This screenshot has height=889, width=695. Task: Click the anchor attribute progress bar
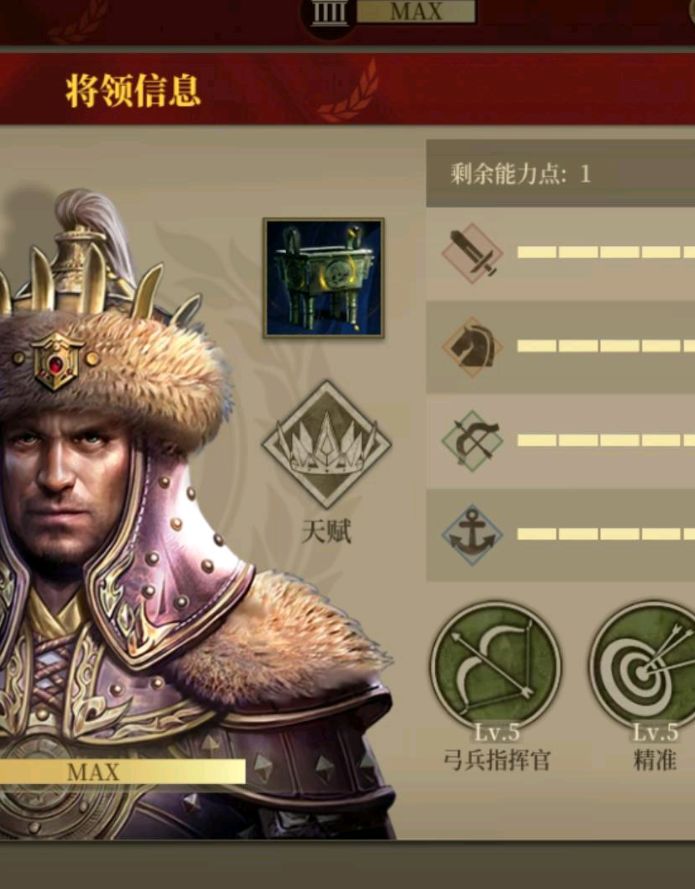pyautogui.click(x=606, y=534)
